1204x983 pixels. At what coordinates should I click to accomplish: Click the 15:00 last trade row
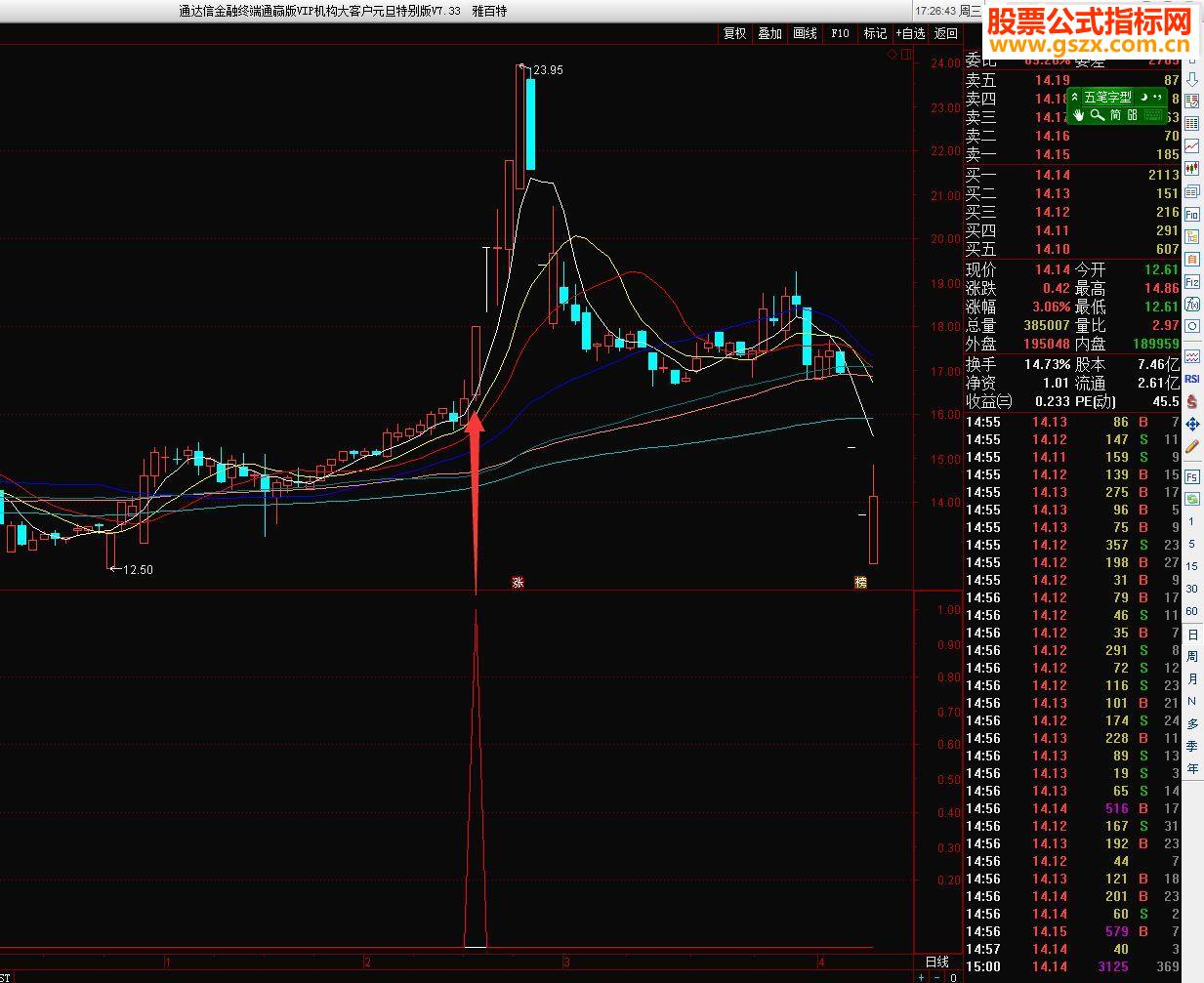1072,966
